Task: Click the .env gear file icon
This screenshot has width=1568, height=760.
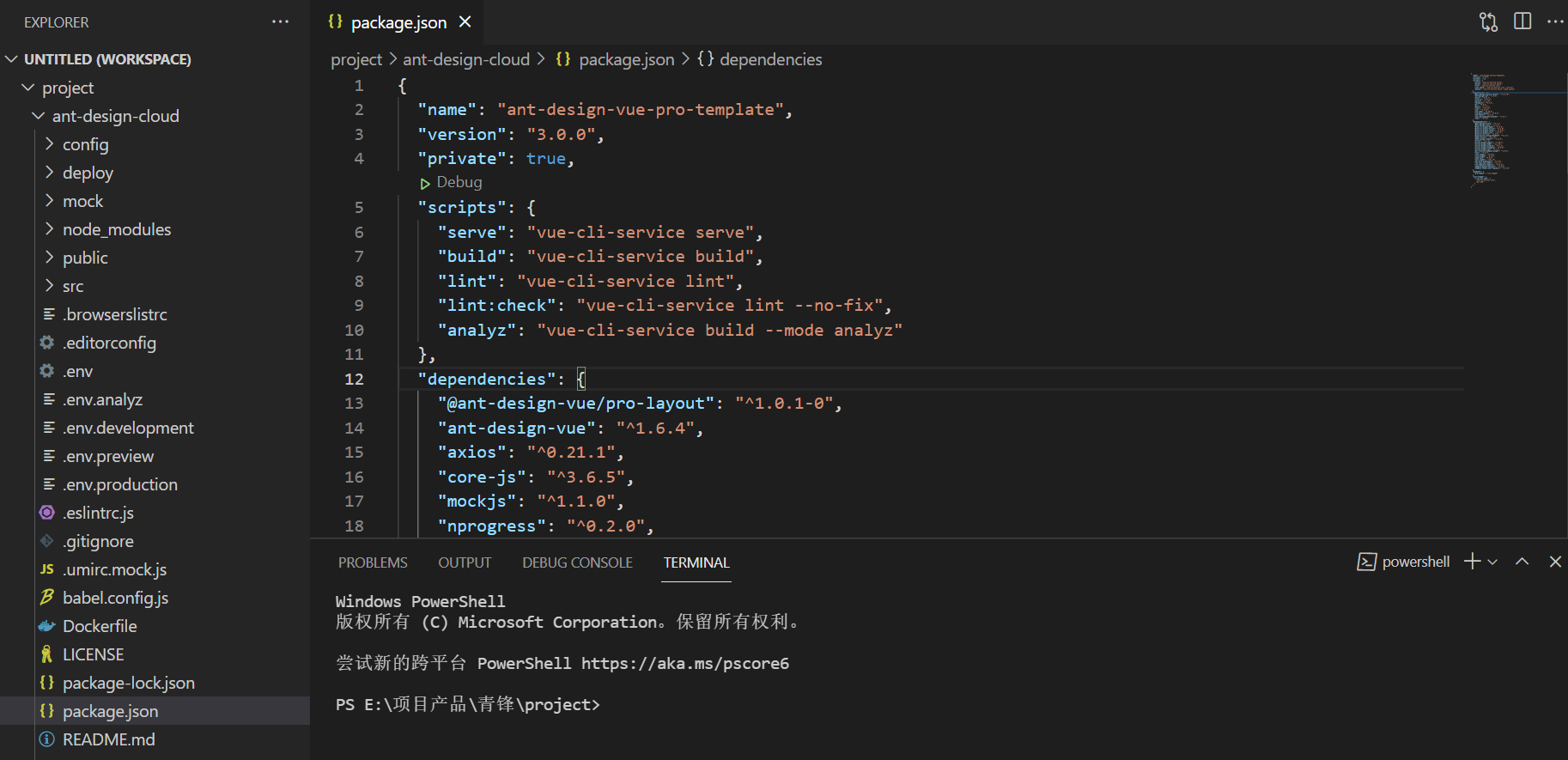Action: tap(47, 371)
